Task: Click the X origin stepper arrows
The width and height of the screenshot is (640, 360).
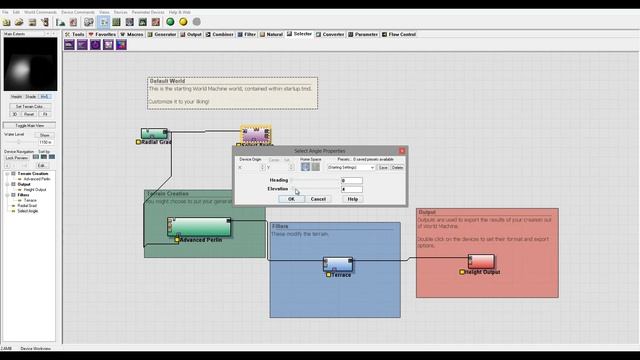Action: point(262,167)
